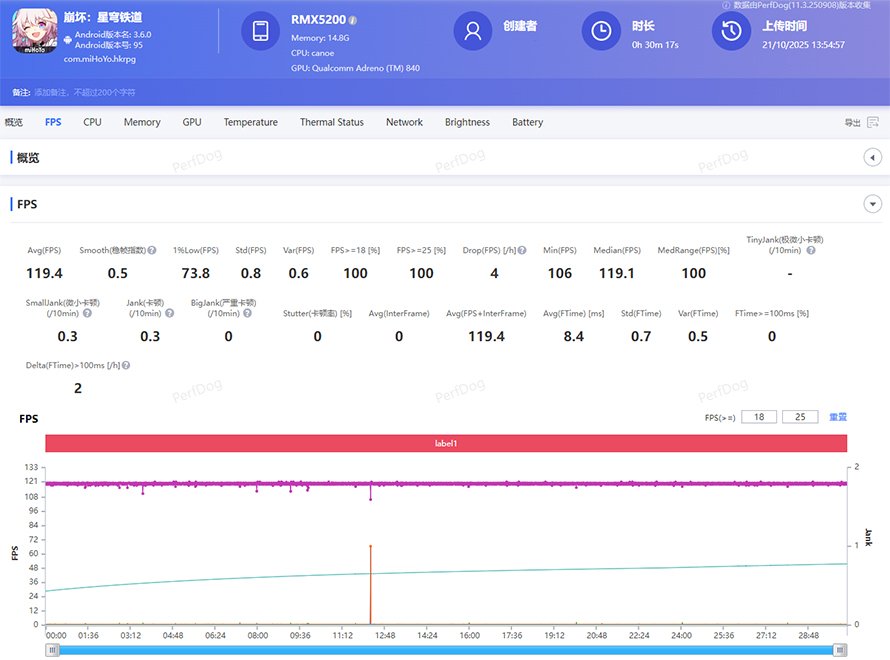Click help icon beside Delta(FTime)>100ms
Viewport: 890px width, 660px height.
pyautogui.click(x=126, y=366)
